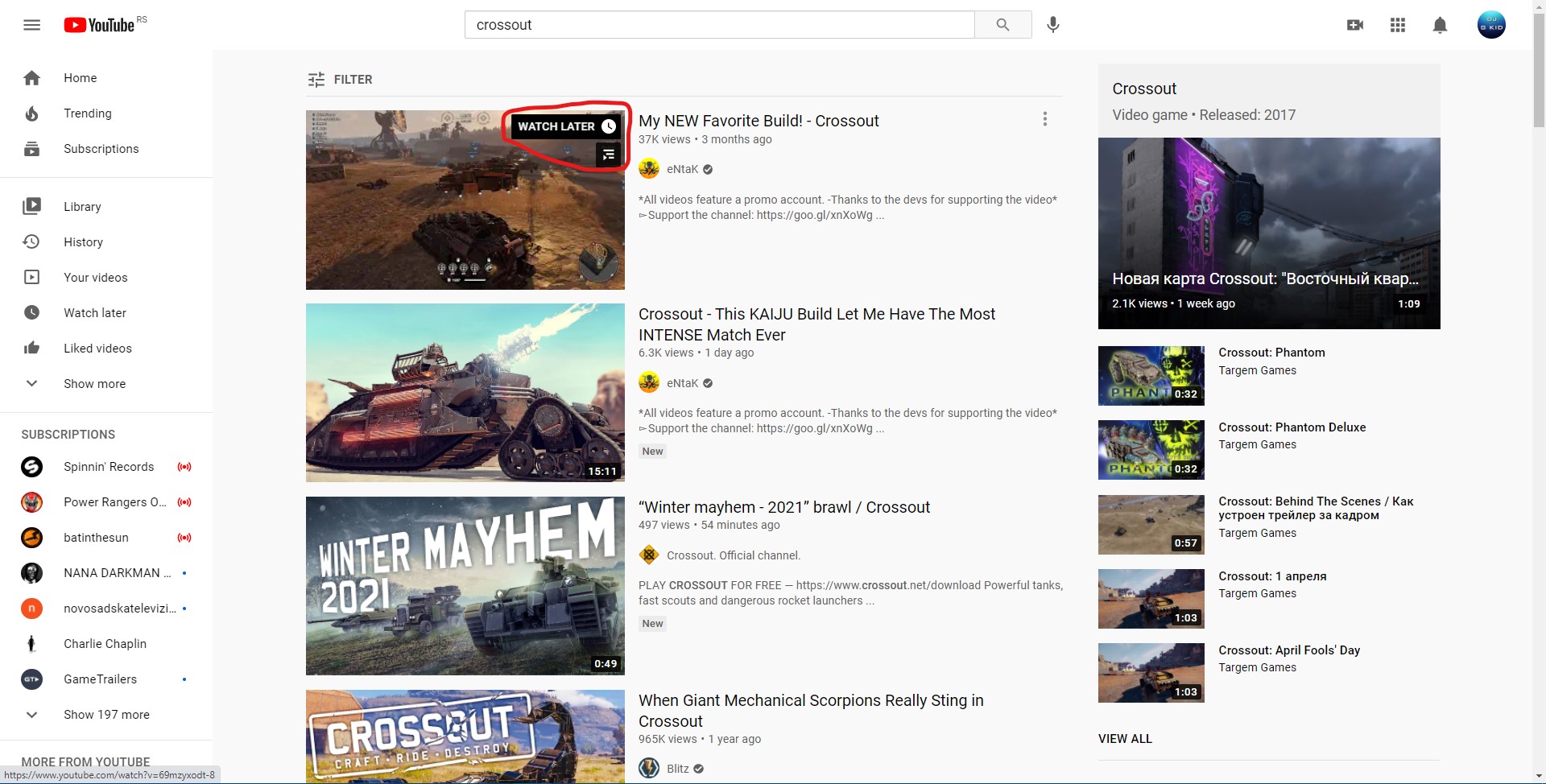Open Your videos in sidebar

click(106, 278)
